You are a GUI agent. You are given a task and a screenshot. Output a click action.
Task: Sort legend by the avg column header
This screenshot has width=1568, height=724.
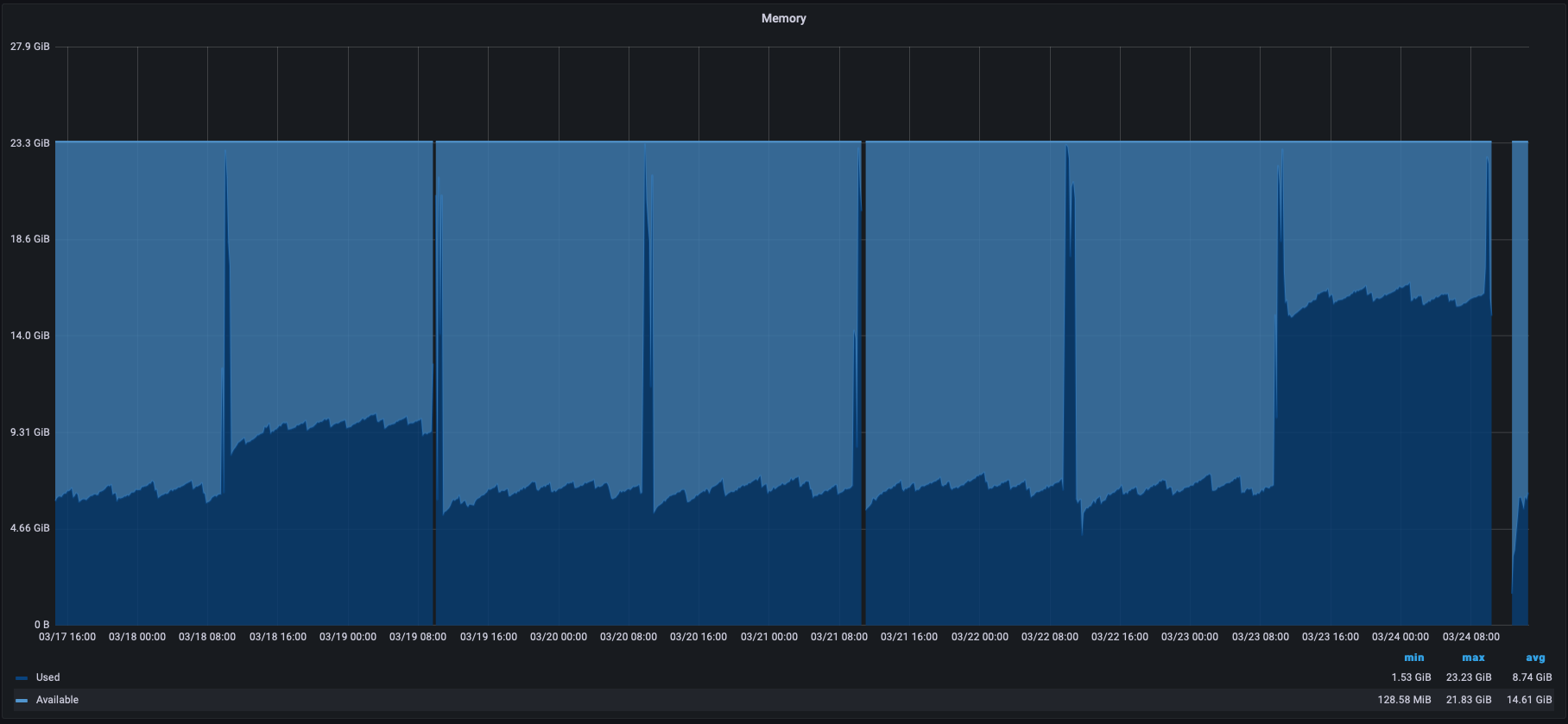pos(1535,658)
